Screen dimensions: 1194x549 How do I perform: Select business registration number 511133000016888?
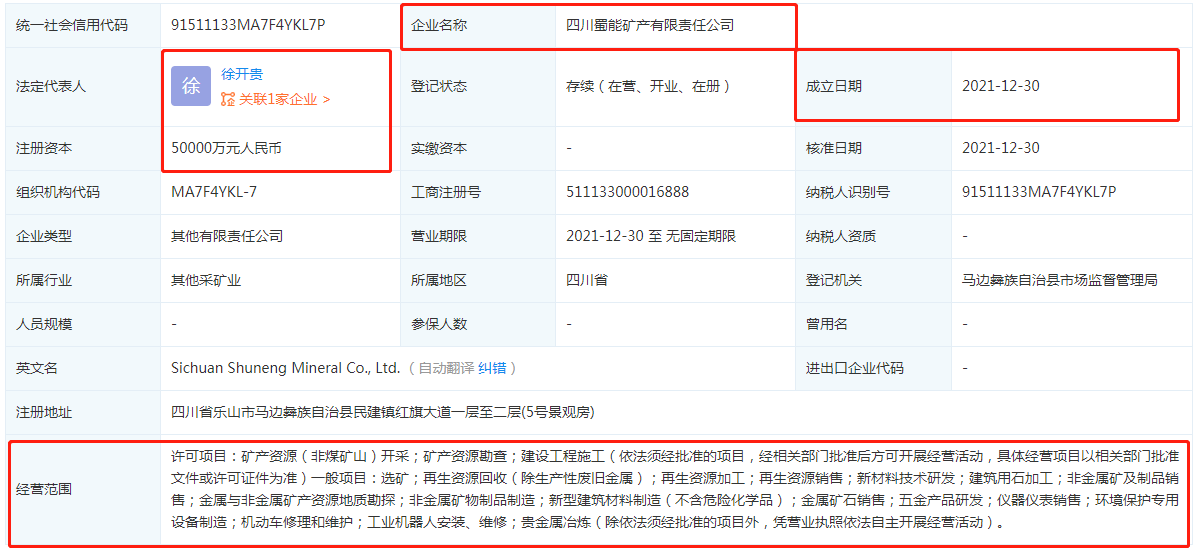(x=627, y=192)
